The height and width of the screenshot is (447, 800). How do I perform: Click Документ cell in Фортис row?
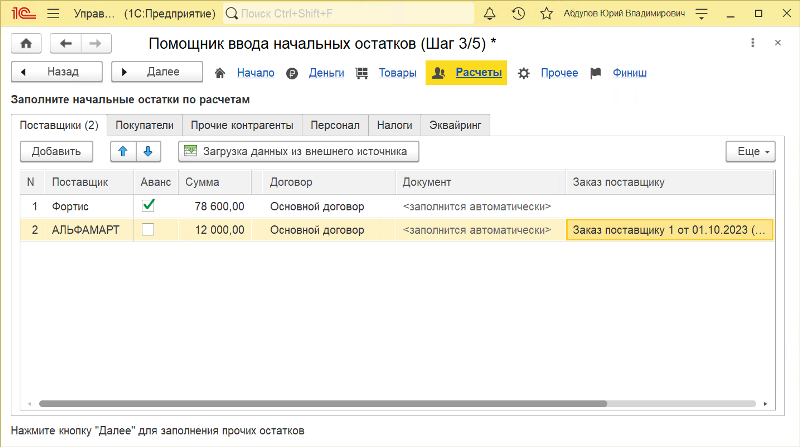point(480,206)
